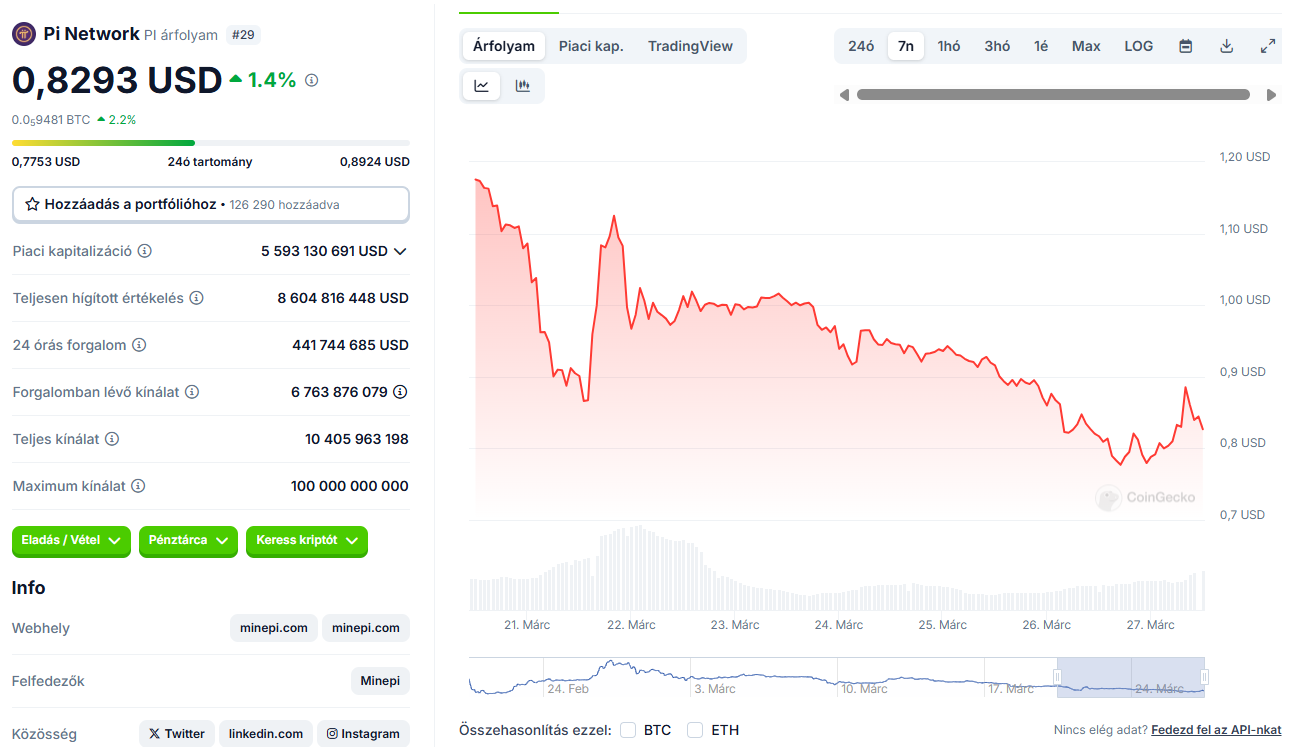The image size is (1299, 751).
Task: Expand chart to fullscreen
Action: tap(1268, 46)
